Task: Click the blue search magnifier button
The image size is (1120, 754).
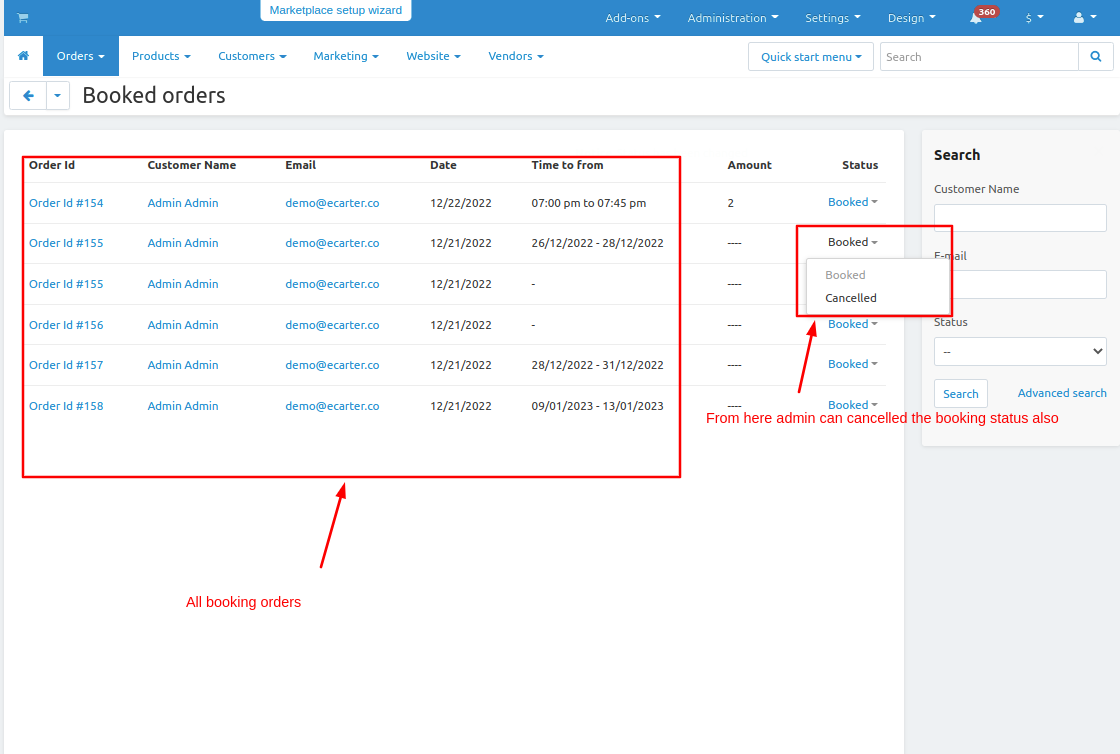Action: 1095,57
